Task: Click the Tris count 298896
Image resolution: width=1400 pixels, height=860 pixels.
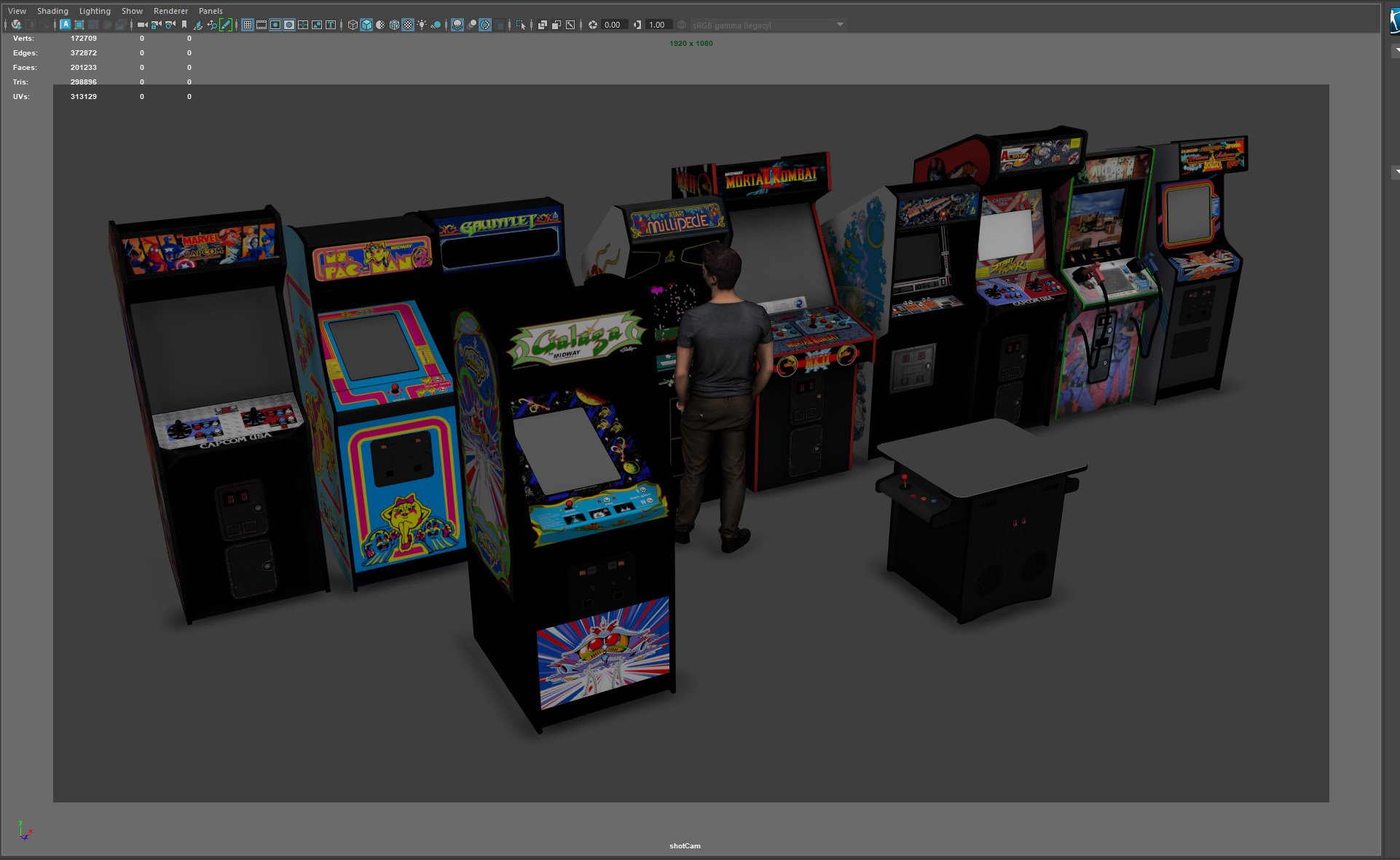Action: pos(84,82)
